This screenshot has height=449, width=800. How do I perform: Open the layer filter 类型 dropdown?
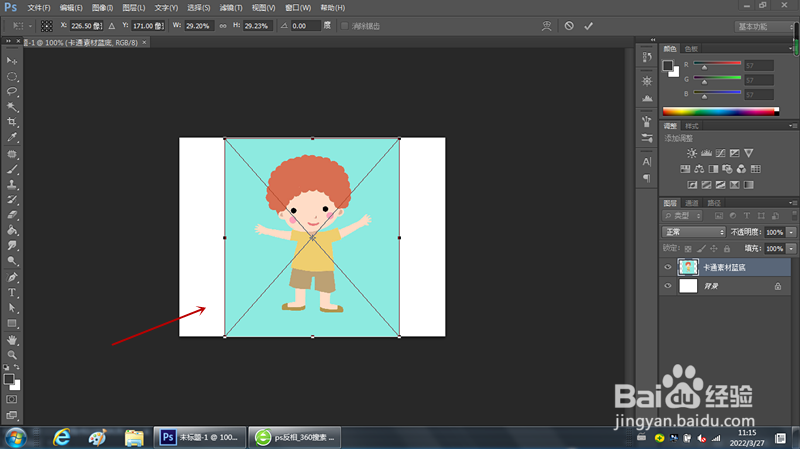click(683, 216)
